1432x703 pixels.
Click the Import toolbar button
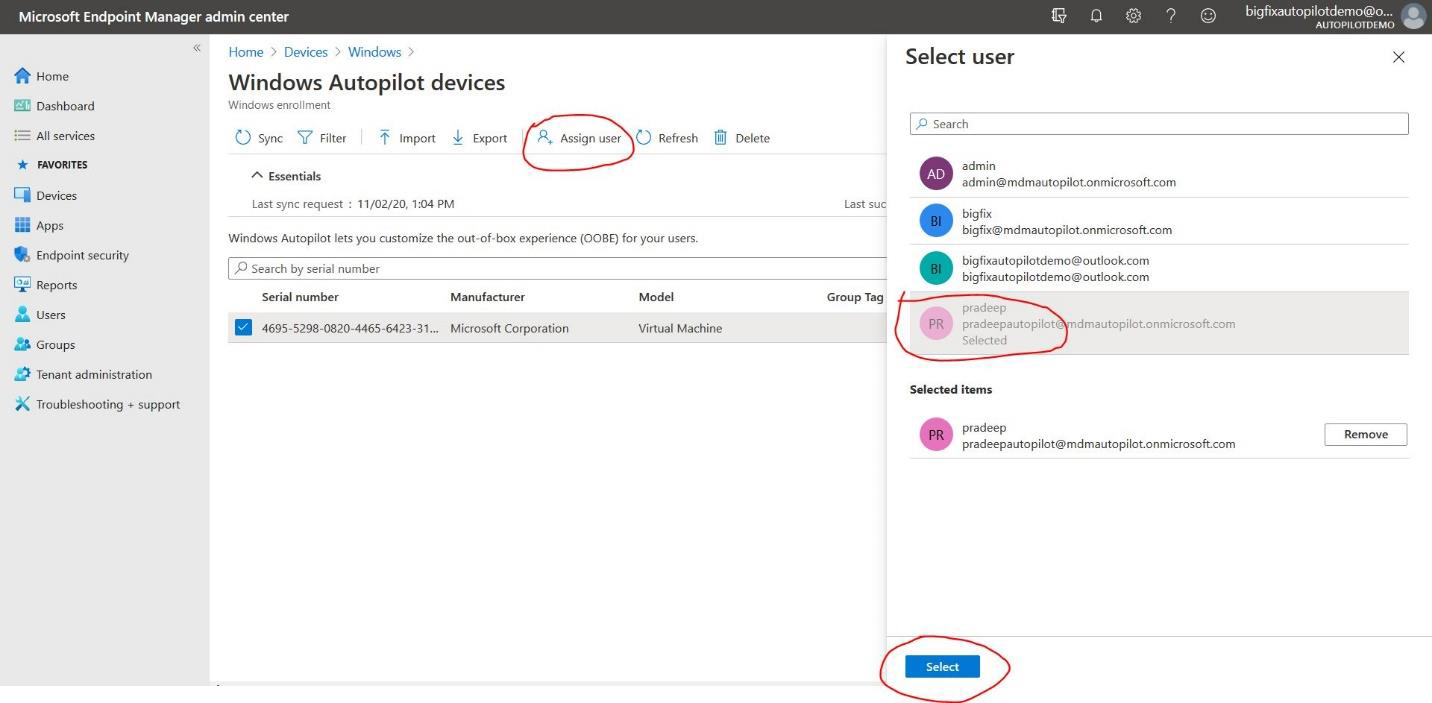(x=406, y=138)
